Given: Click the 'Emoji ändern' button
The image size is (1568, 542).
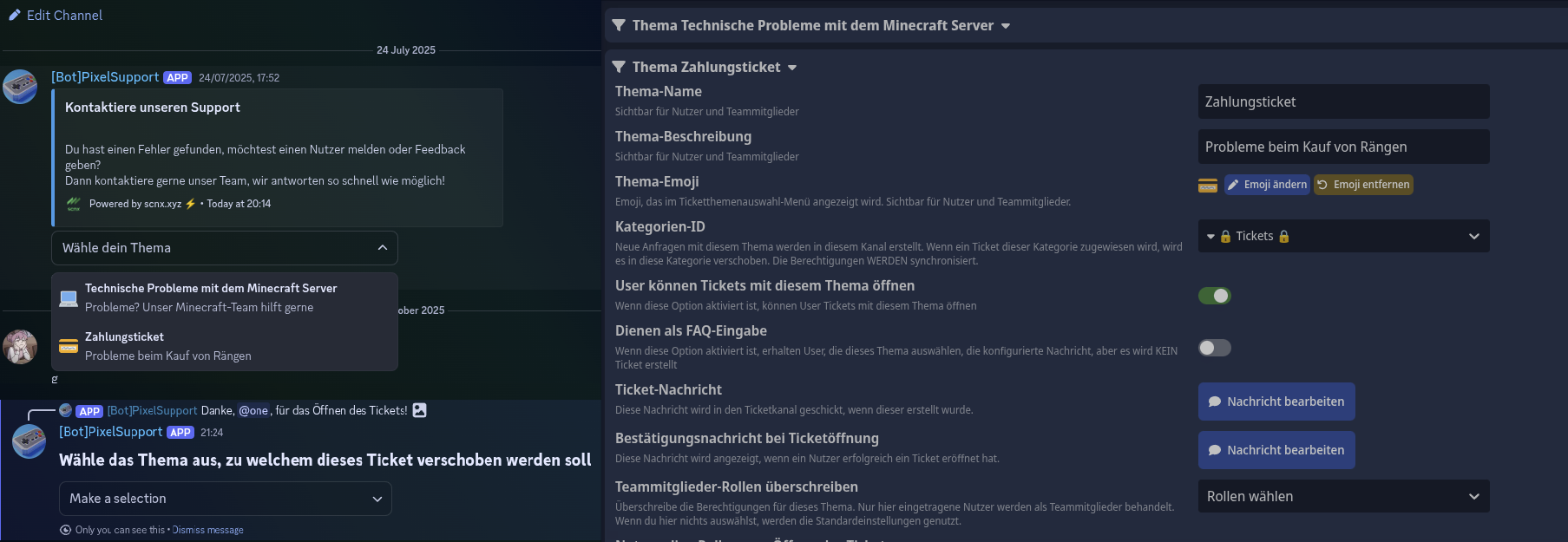Looking at the screenshot, I should [x=1267, y=185].
